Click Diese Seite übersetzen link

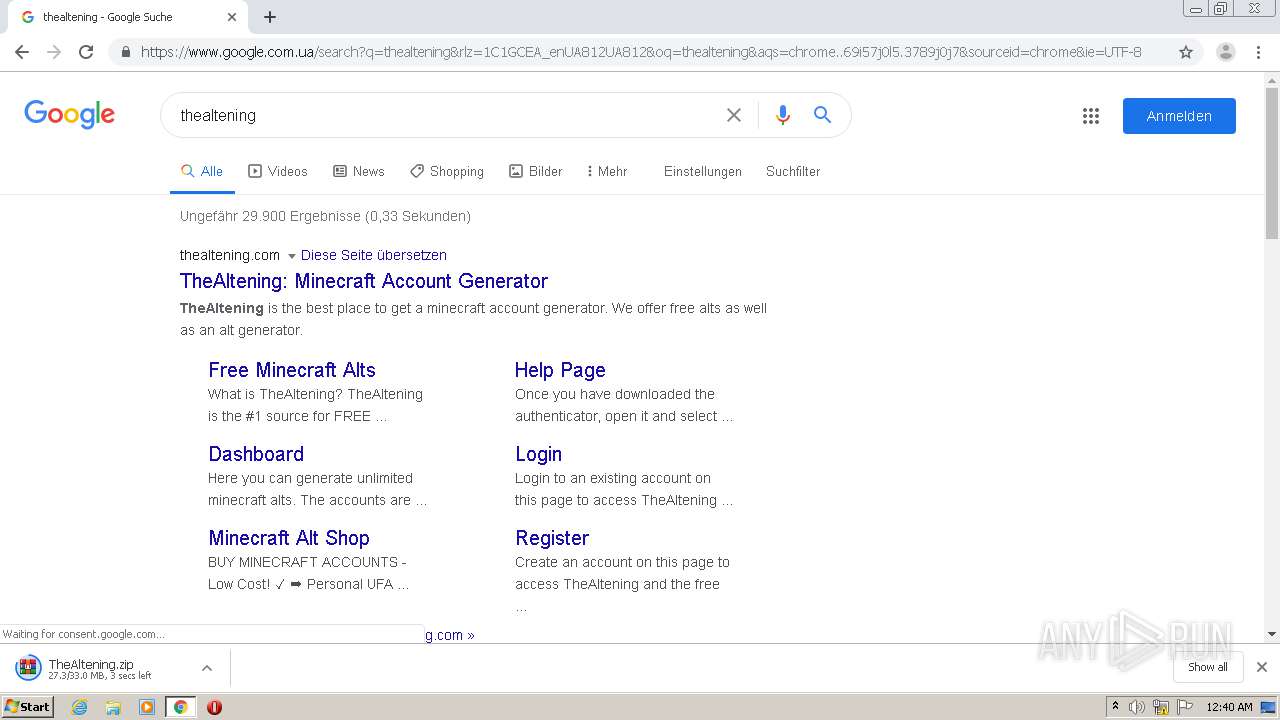pyautogui.click(x=374, y=255)
